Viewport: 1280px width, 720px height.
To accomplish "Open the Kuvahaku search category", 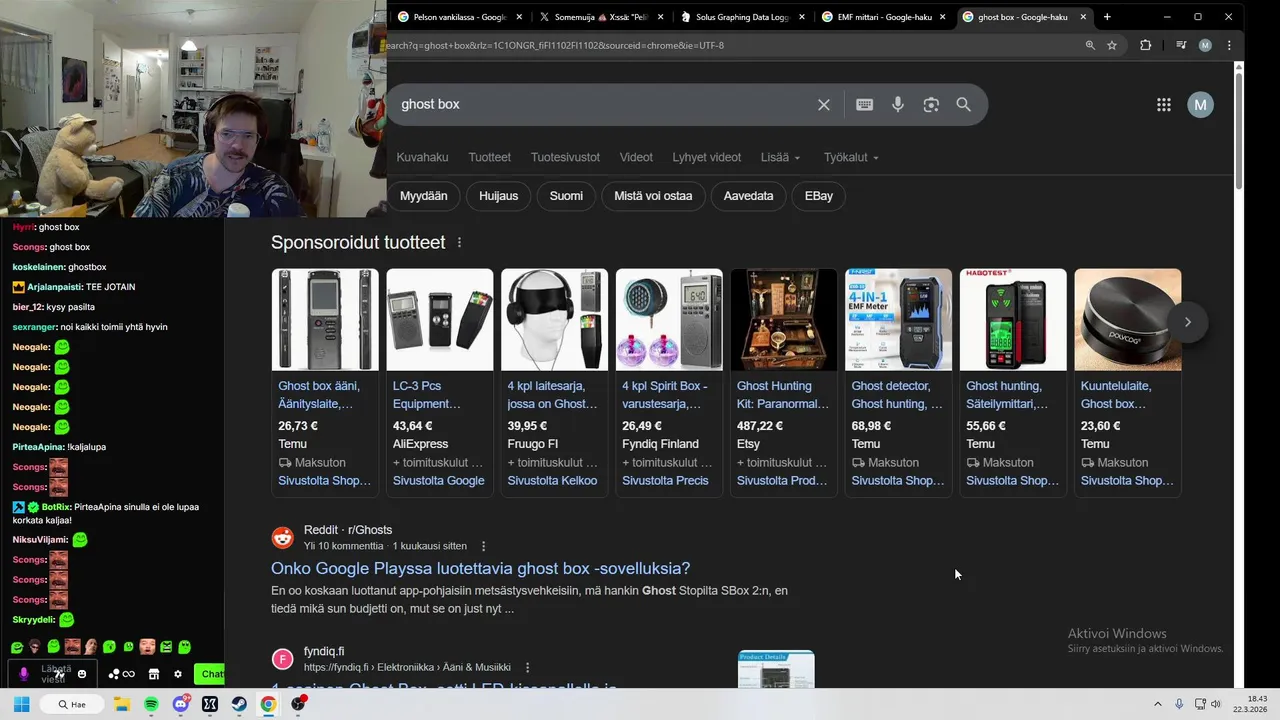I will (422, 157).
